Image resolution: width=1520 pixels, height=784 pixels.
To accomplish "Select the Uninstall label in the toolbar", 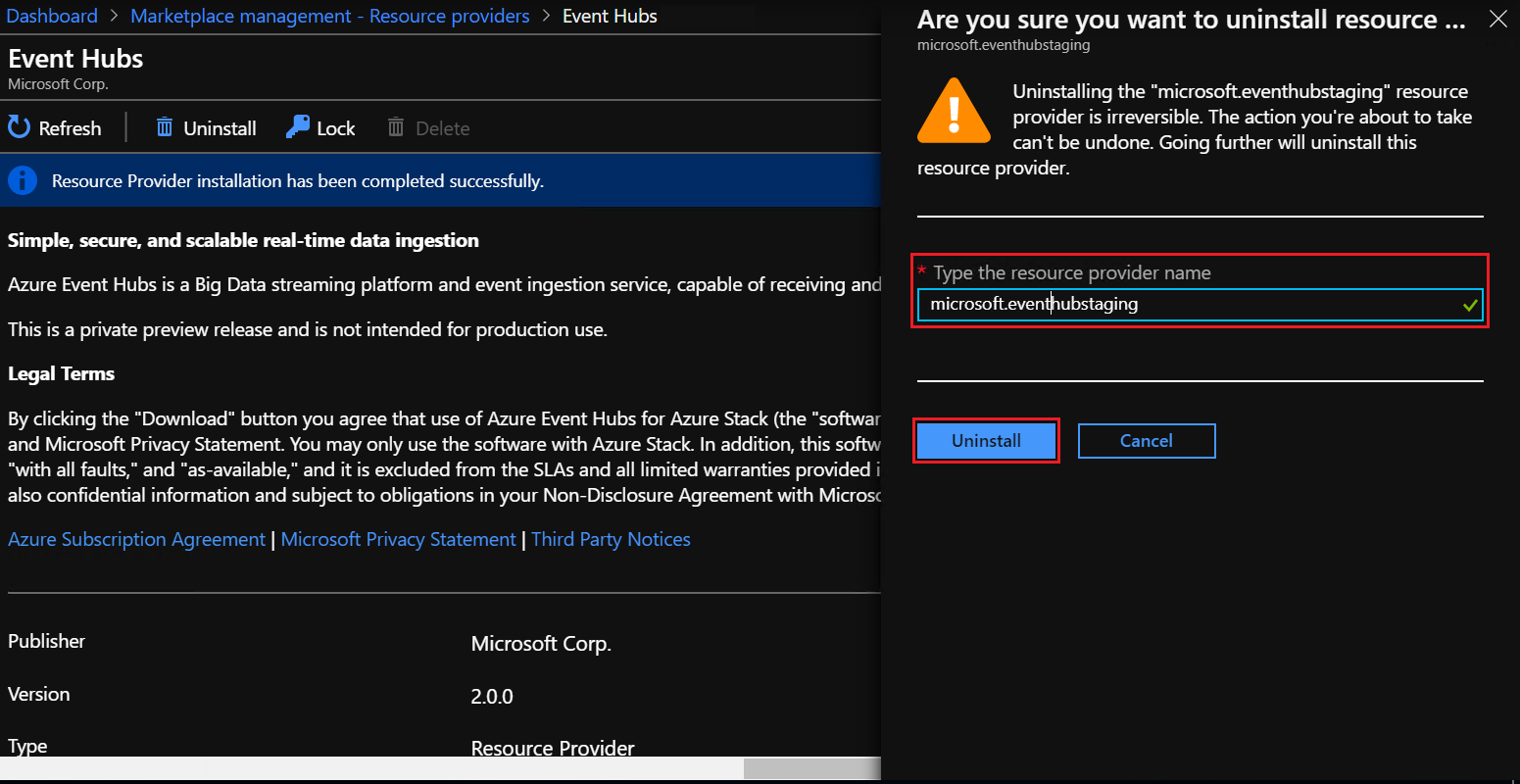I will (220, 126).
